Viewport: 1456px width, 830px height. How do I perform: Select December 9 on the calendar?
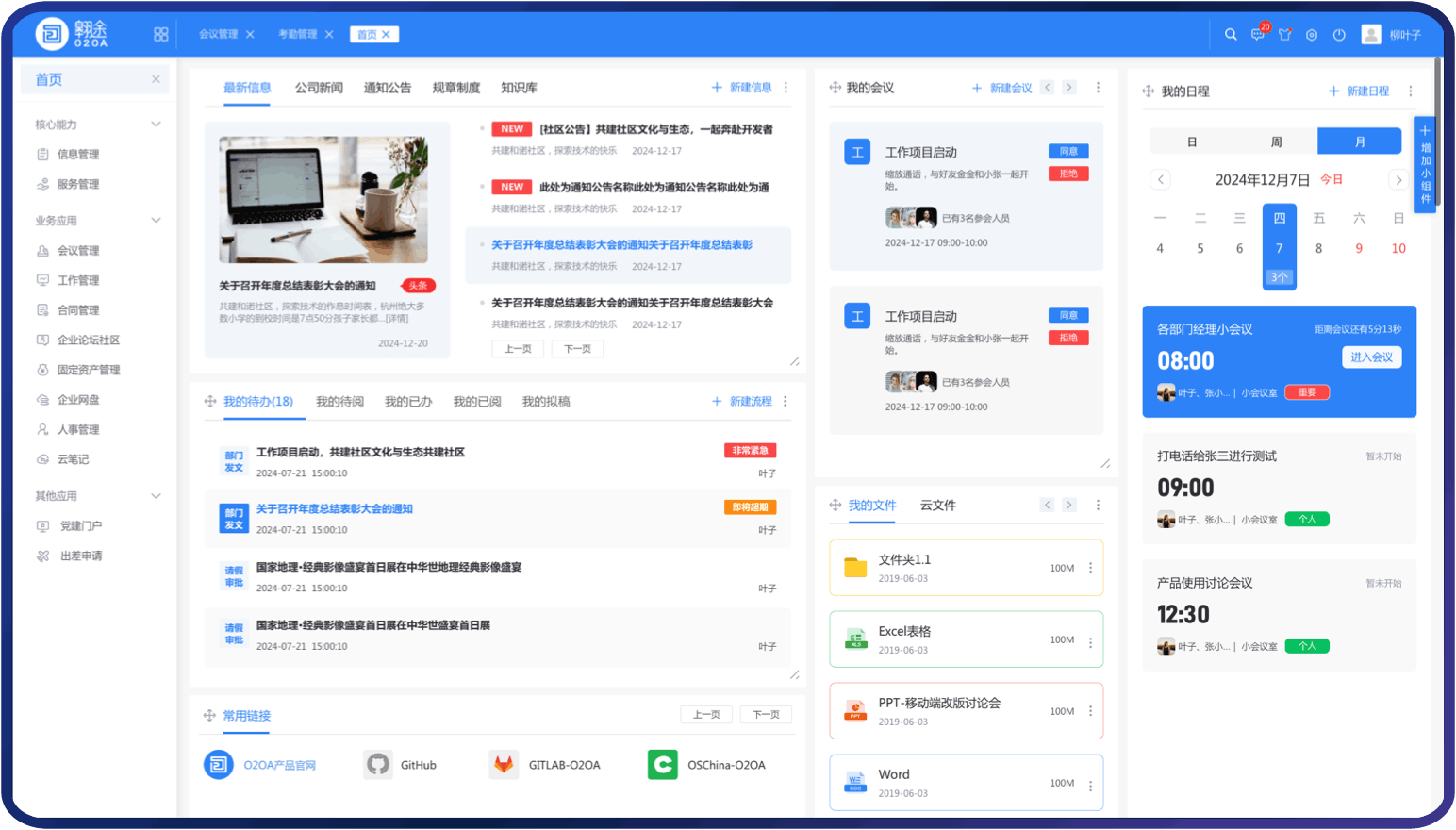click(x=1359, y=249)
